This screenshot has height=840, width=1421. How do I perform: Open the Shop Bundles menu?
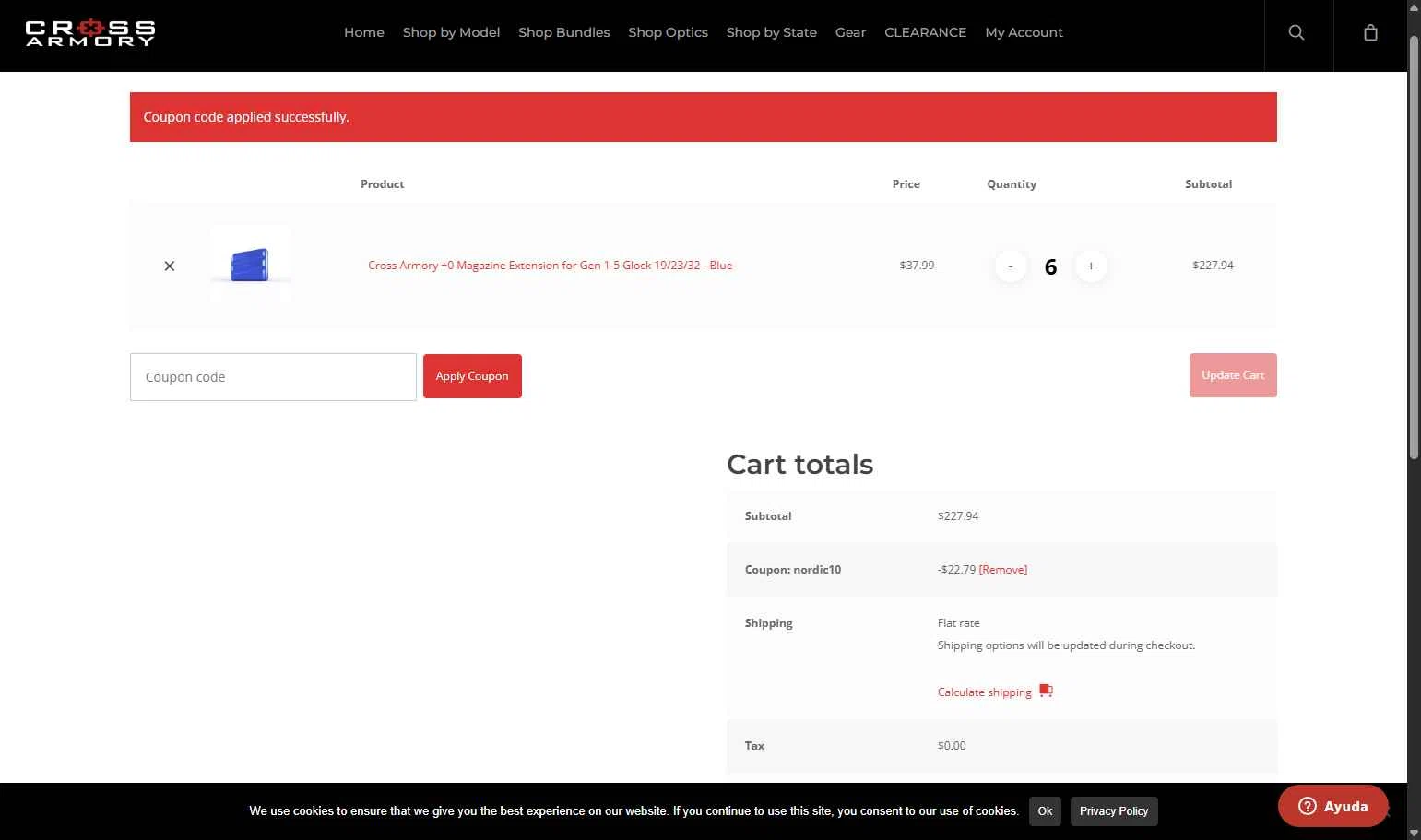[563, 32]
